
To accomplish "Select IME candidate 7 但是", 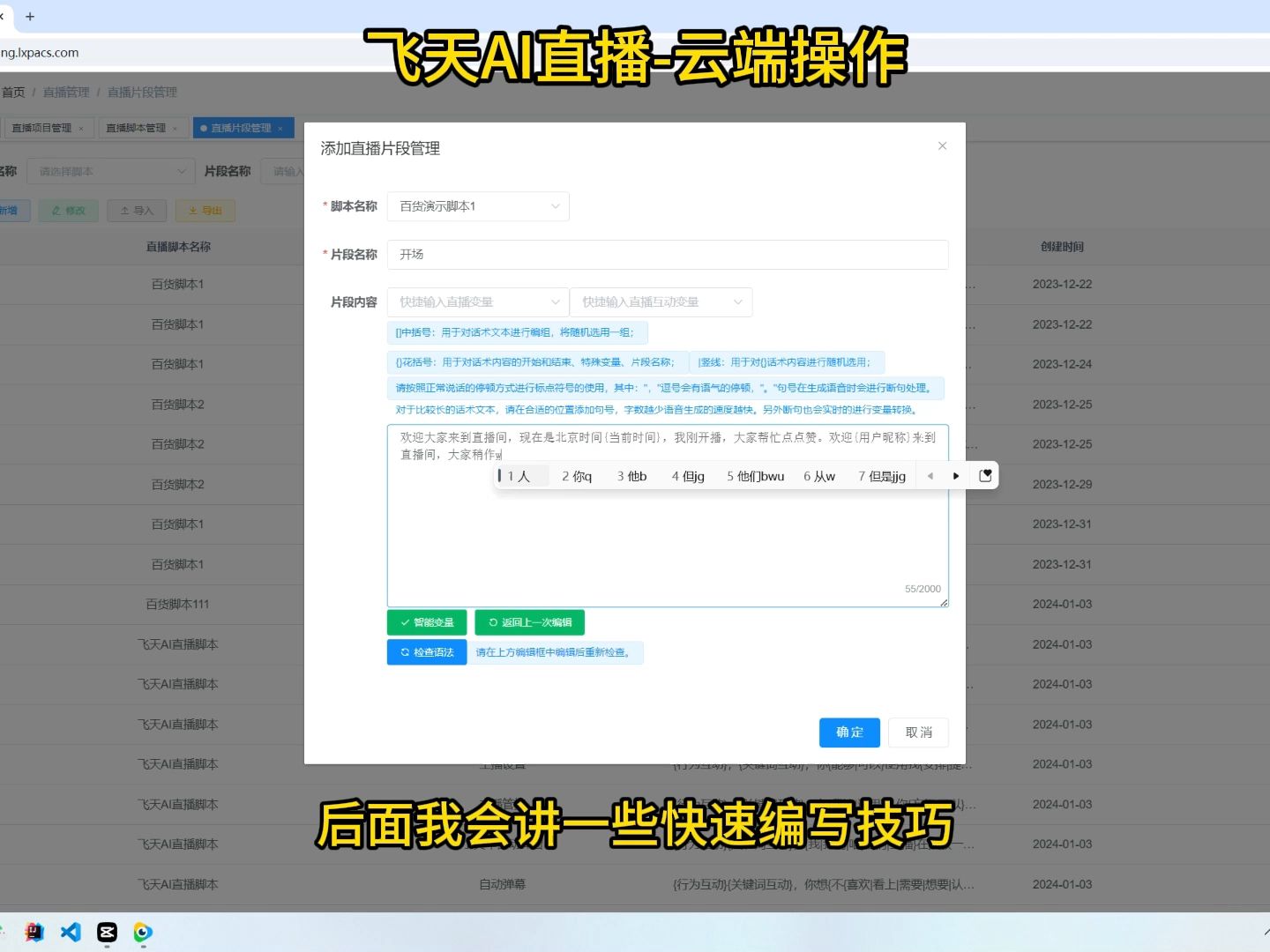I will (882, 476).
